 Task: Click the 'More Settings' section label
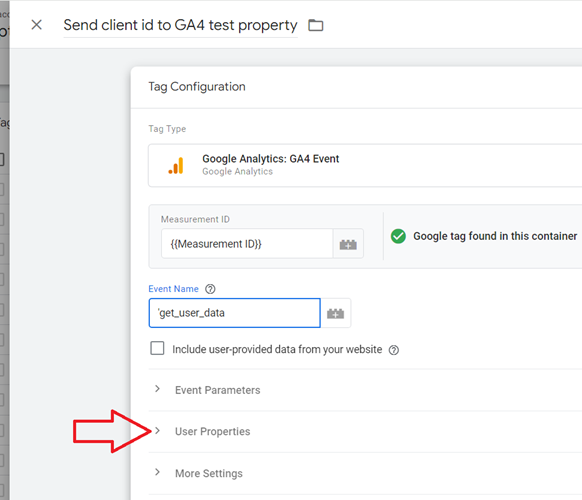pos(209,473)
